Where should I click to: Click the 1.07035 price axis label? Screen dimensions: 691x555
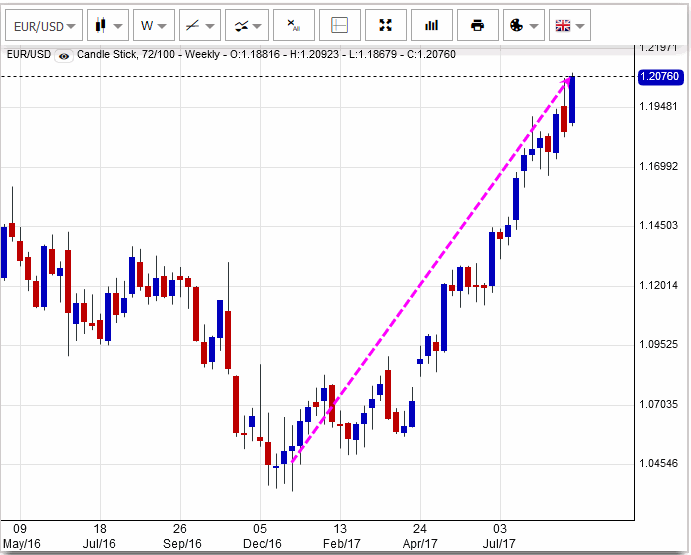(x=658, y=405)
